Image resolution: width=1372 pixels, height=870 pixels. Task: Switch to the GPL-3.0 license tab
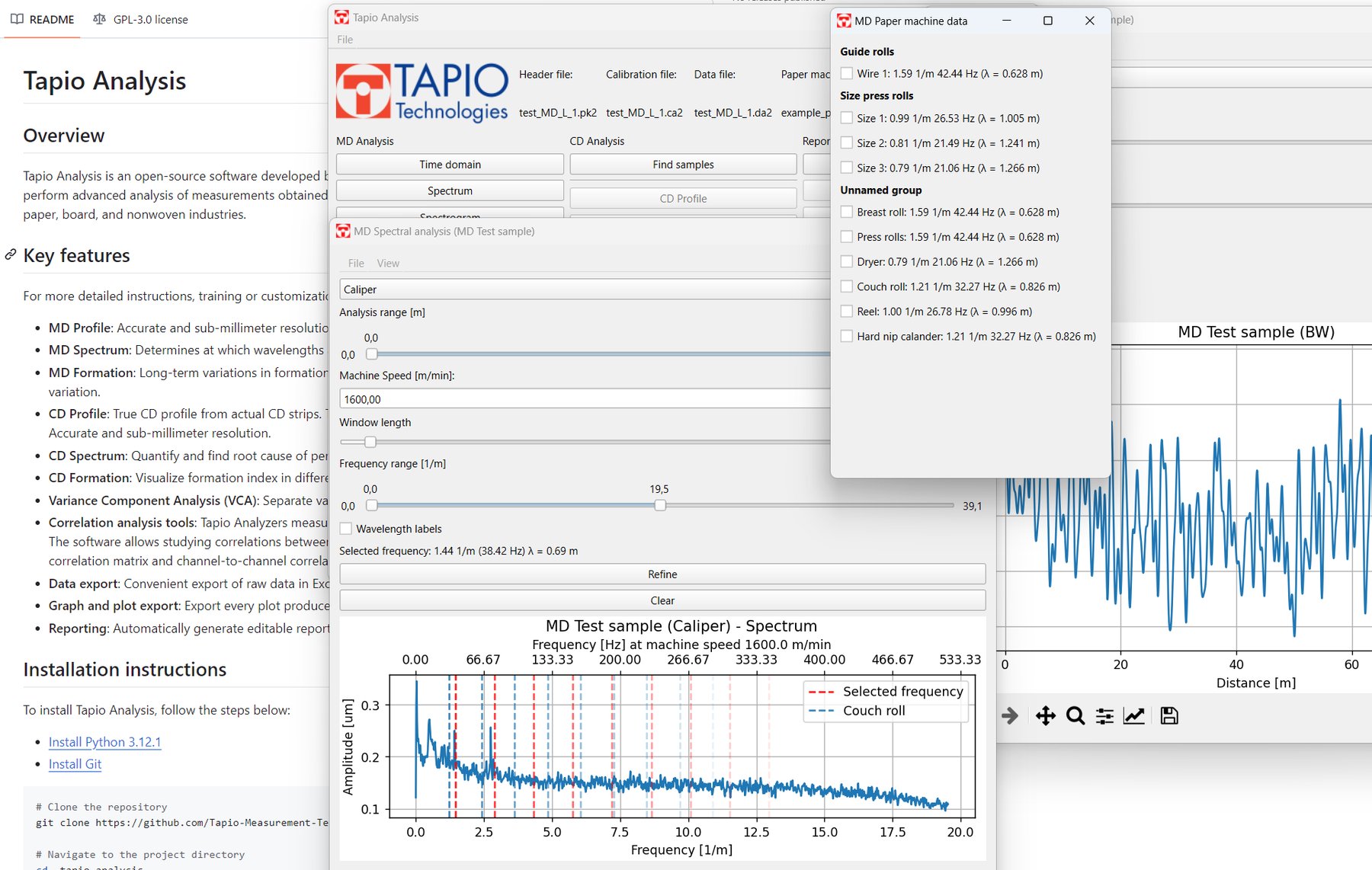[140, 19]
